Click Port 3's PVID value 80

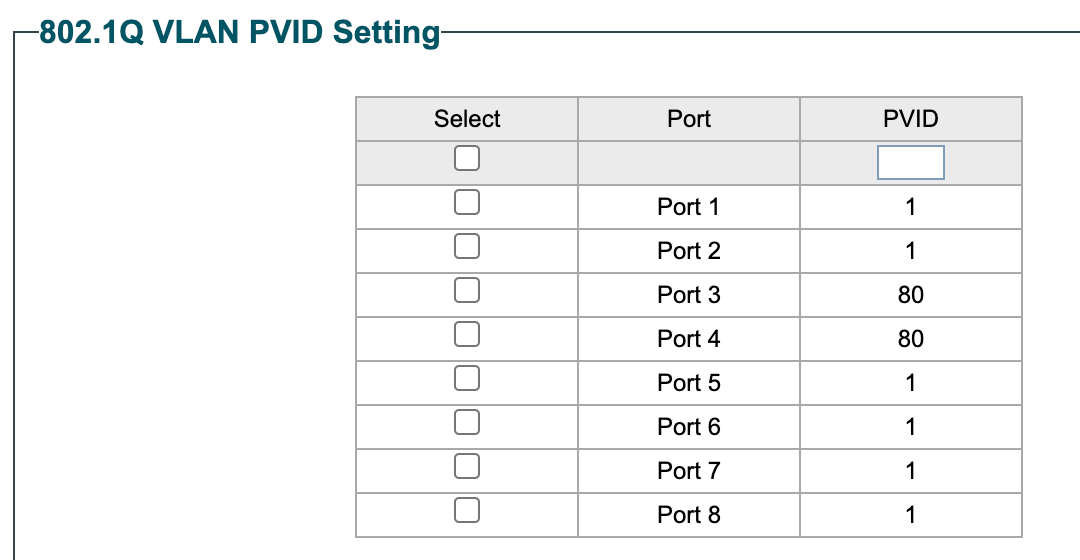point(910,295)
